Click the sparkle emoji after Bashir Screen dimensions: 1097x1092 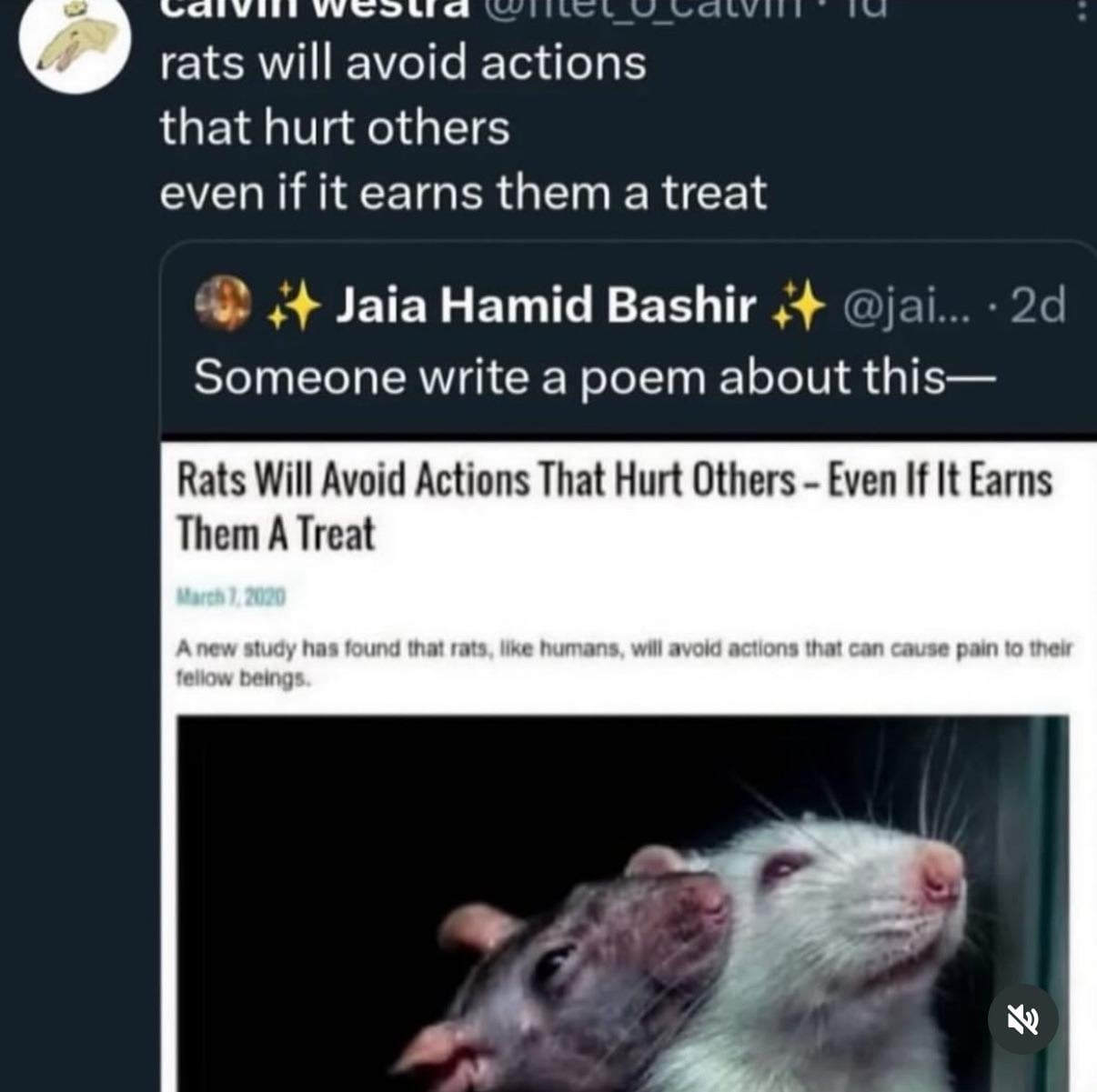(x=798, y=305)
